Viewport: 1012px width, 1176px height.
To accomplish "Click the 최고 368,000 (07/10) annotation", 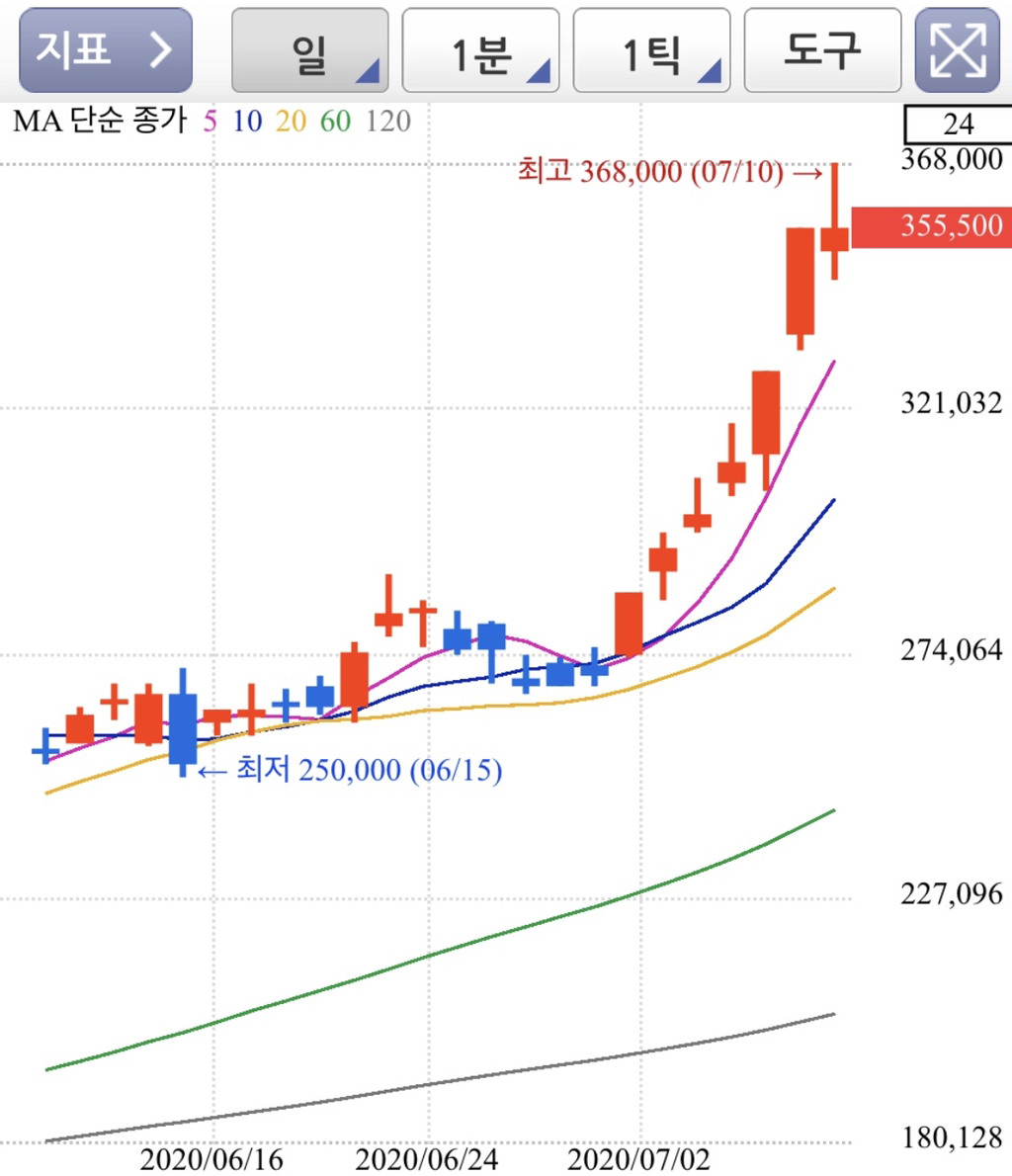I will (x=671, y=172).
